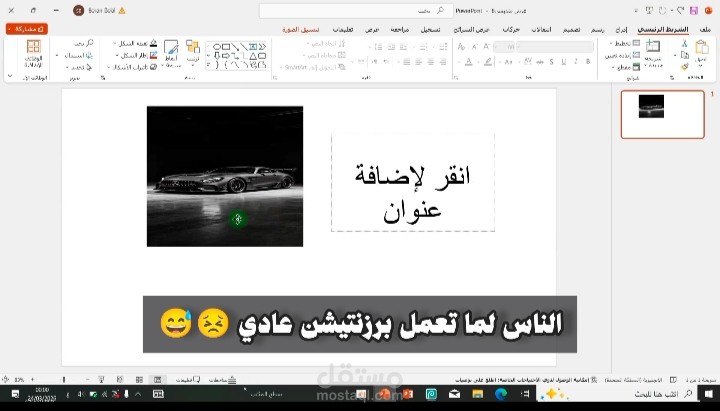Start Slide Show from status bar icon

pos(101,380)
